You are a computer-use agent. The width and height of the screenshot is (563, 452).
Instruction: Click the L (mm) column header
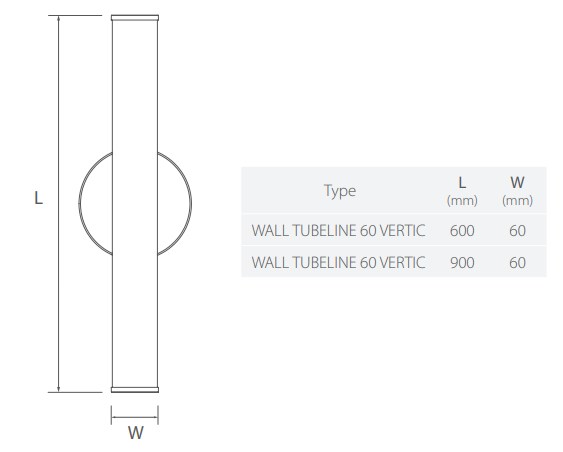[462, 191]
